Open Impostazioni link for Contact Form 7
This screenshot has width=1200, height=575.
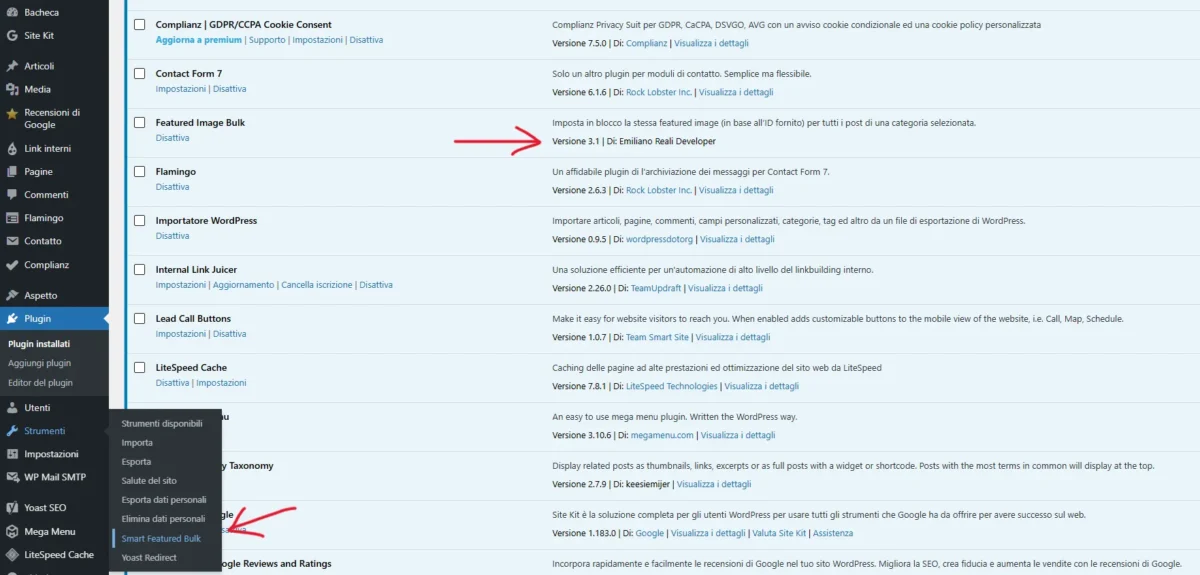pyautogui.click(x=181, y=89)
